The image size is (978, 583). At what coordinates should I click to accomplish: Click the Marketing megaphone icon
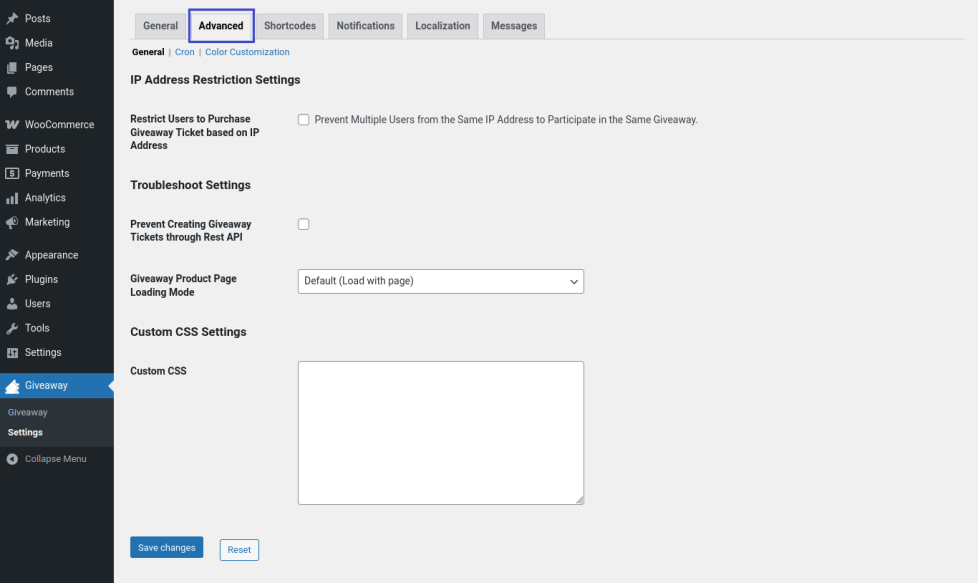[x=12, y=222]
